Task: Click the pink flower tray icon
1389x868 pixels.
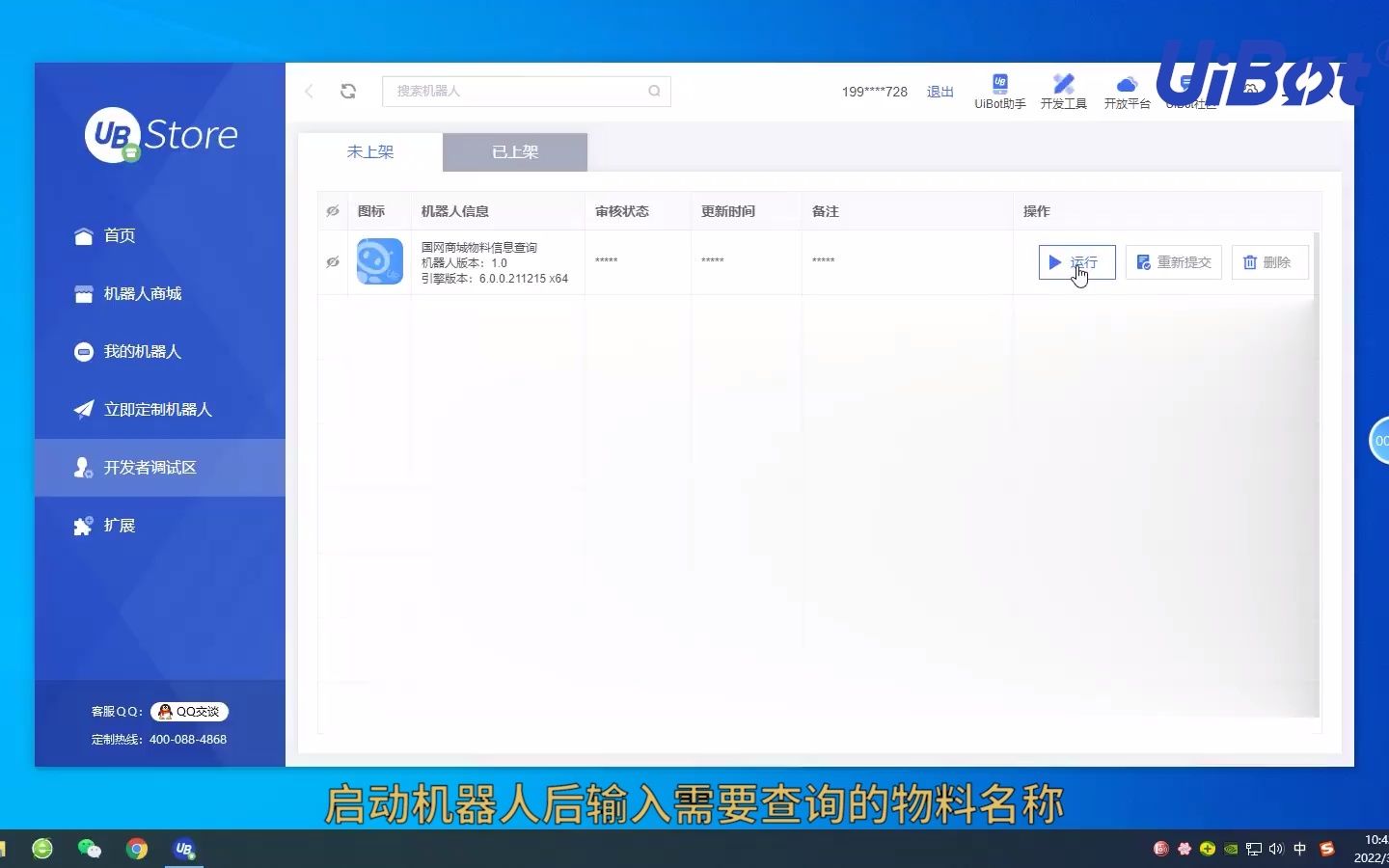Action: tap(1185, 849)
